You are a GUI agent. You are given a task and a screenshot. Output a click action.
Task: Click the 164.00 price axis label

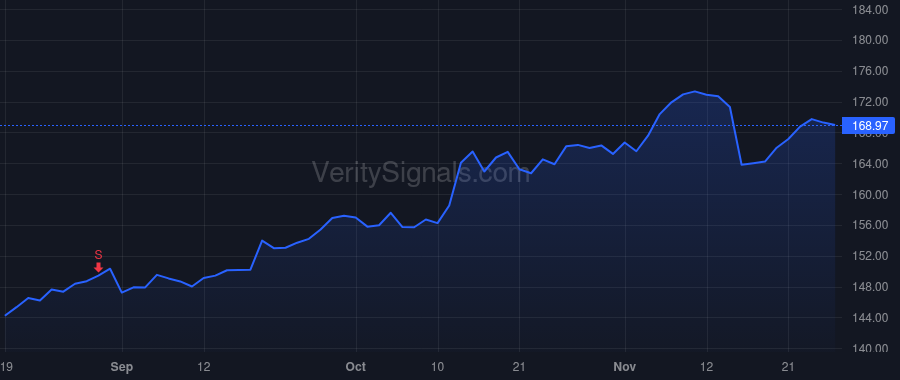(870, 164)
